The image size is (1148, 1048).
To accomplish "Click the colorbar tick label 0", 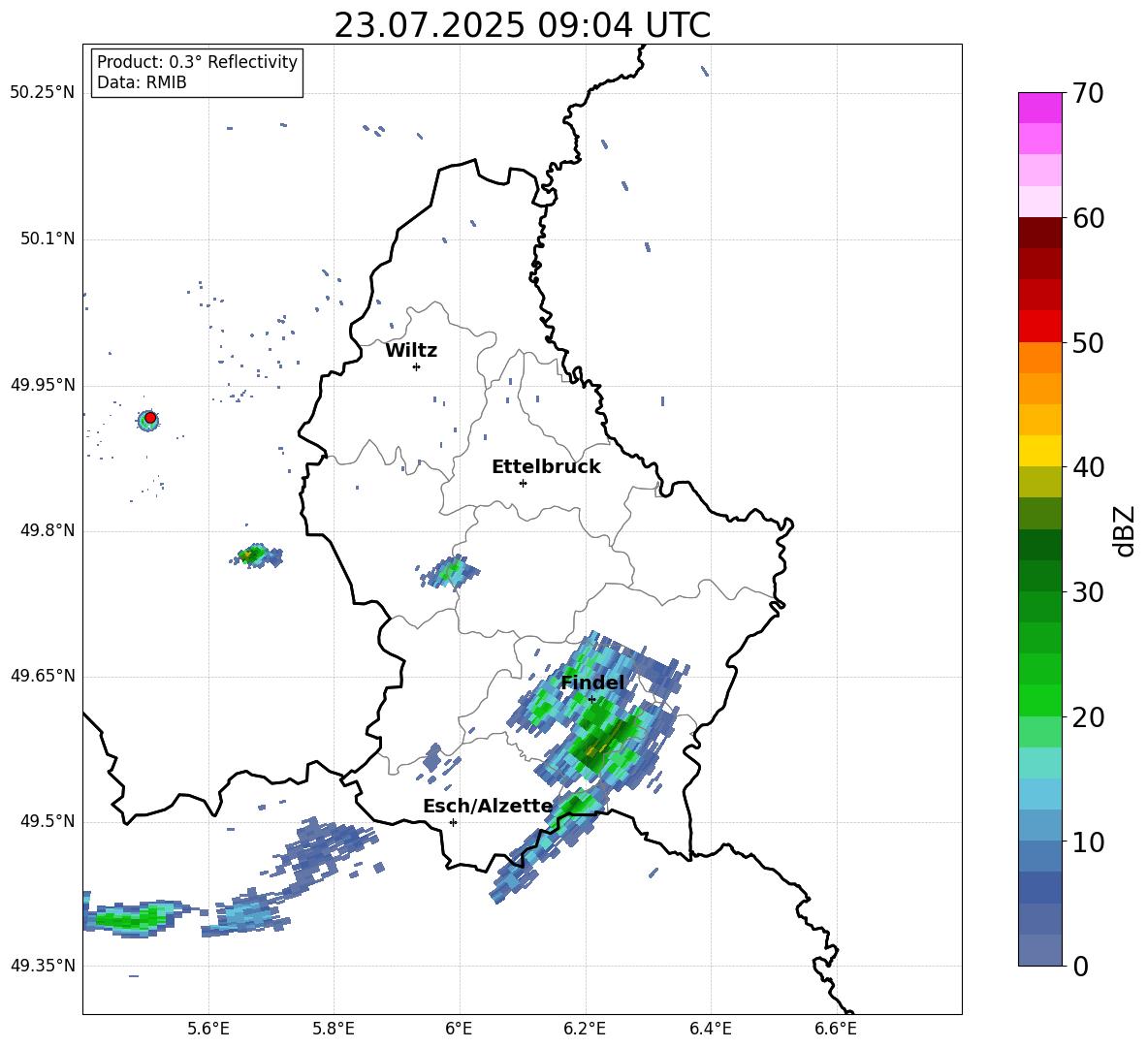I will pyautogui.click(x=1080, y=966).
